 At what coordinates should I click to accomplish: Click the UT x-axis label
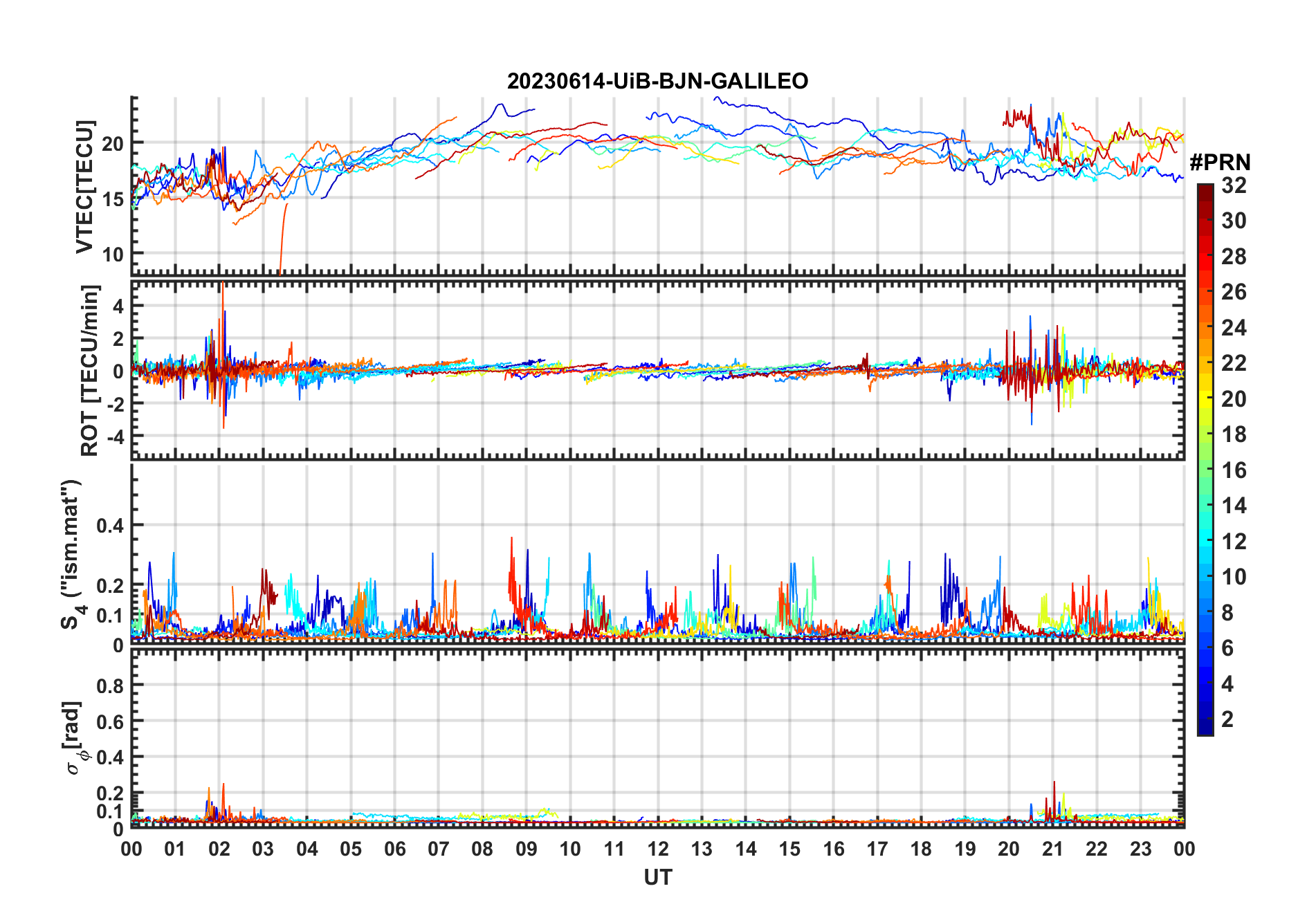657,877
